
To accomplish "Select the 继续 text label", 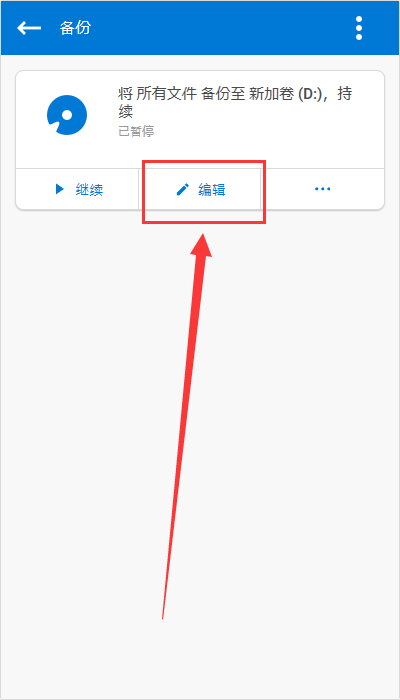I will [89, 190].
